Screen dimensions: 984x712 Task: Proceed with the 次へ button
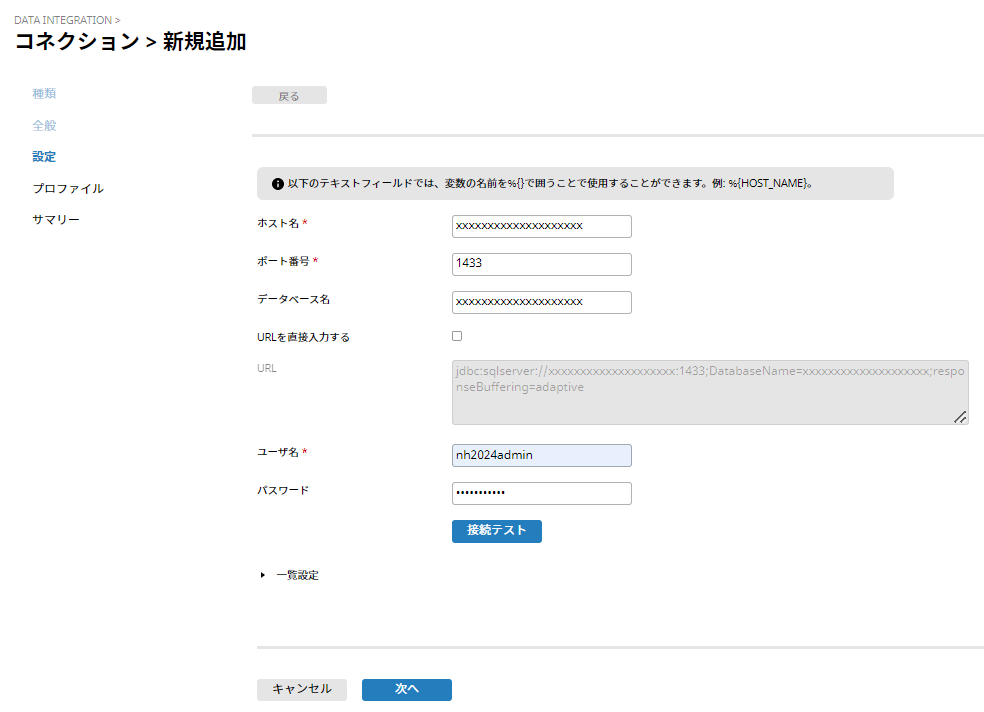406,689
